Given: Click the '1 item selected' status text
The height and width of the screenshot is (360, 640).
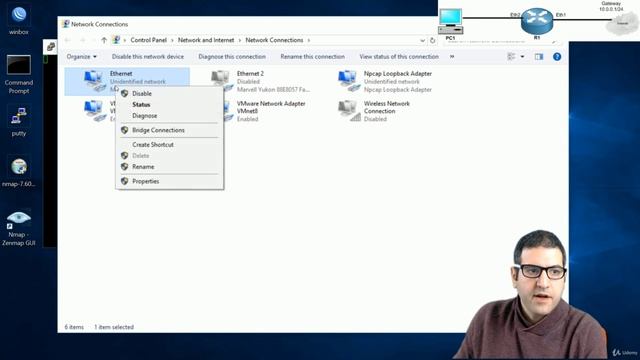Looking at the screenshot, I should pyautogui.click(x=114, y=327).
